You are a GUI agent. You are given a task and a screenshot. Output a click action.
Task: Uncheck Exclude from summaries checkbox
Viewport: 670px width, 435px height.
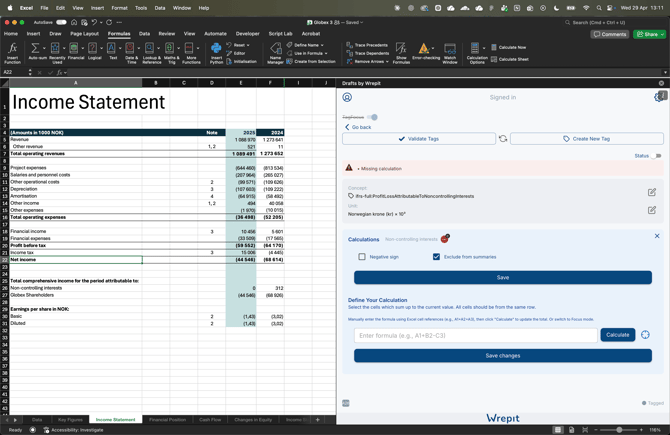tap(436, 257)
